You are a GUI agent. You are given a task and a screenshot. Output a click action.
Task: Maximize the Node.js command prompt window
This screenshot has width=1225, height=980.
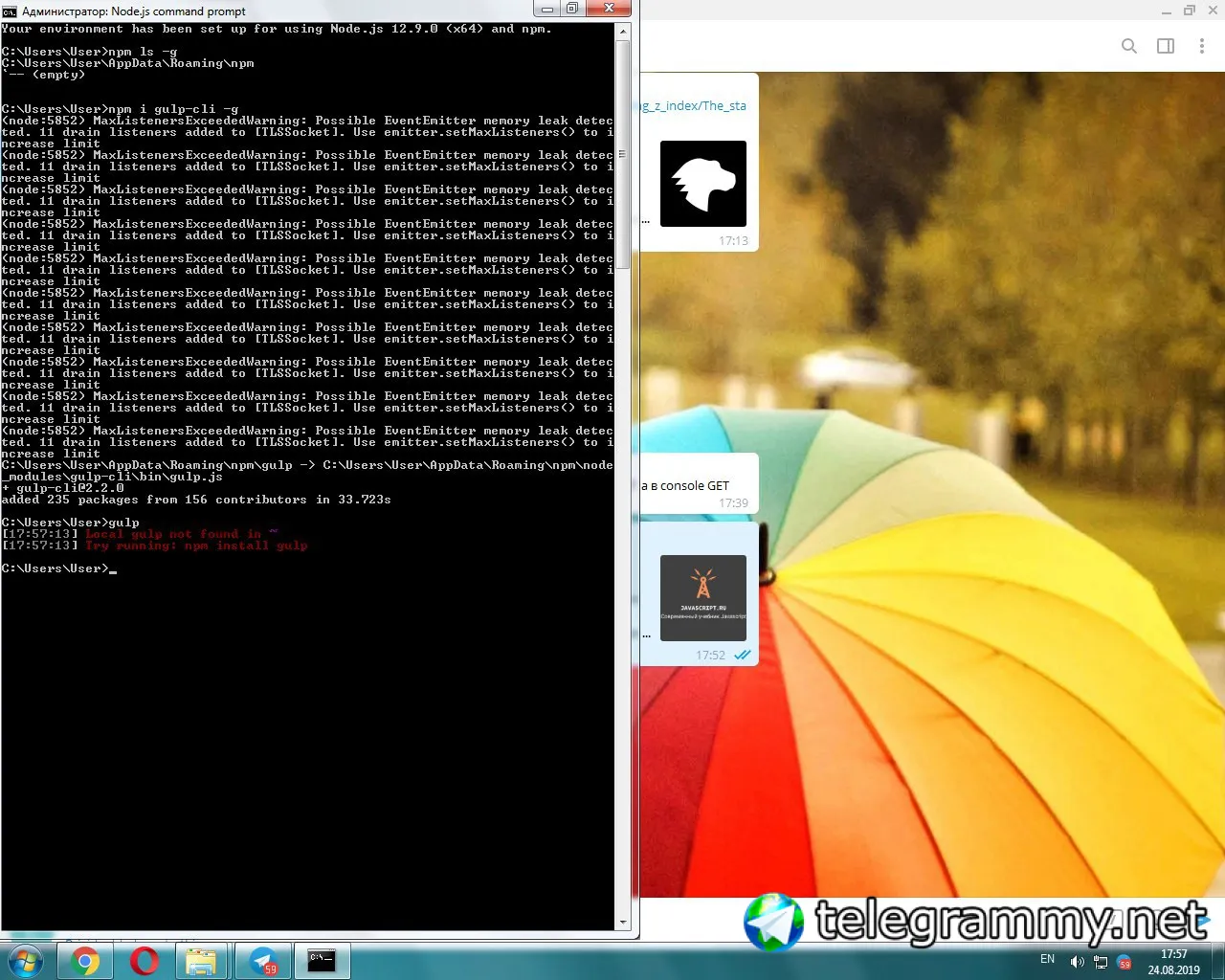572,10
